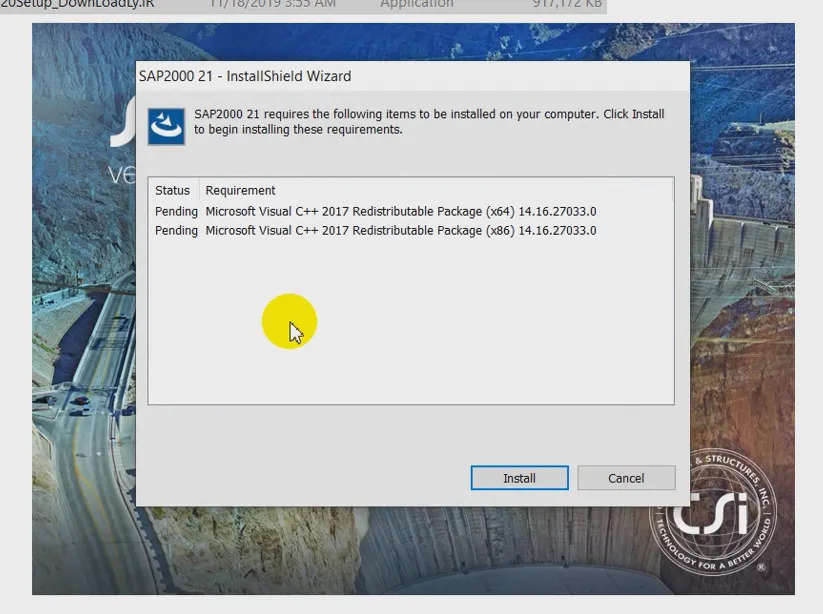Click the Pending status of the x64 package
The width and height of the screenshot is (823, 614).
pyautogui.click(x=176, y=211)
